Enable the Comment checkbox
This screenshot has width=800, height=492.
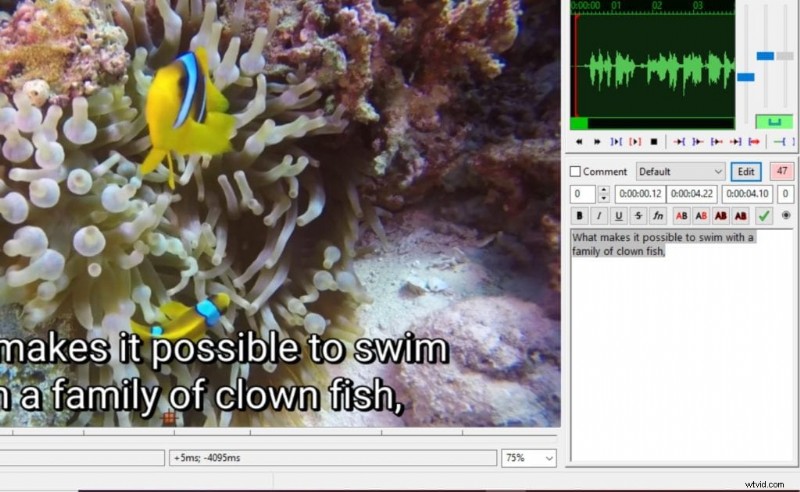pyautogui.click(x=575, y=171)
